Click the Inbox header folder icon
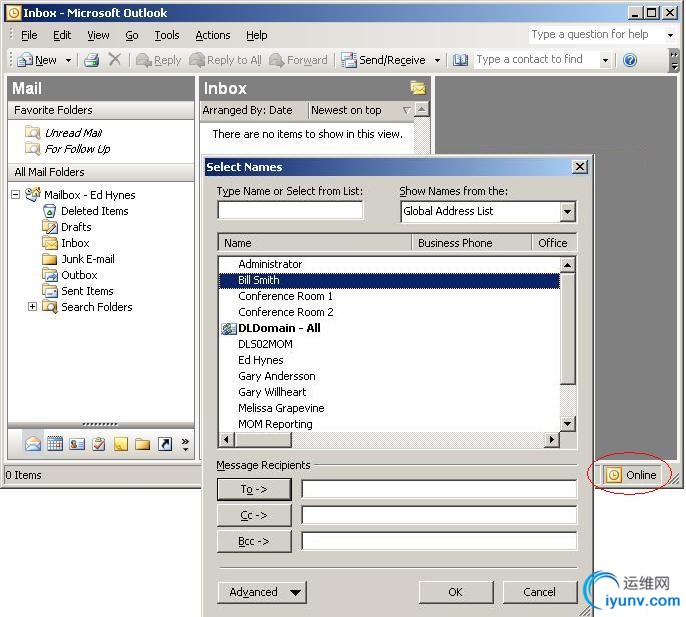Screen dimensions: 686x617 point(418,88)
